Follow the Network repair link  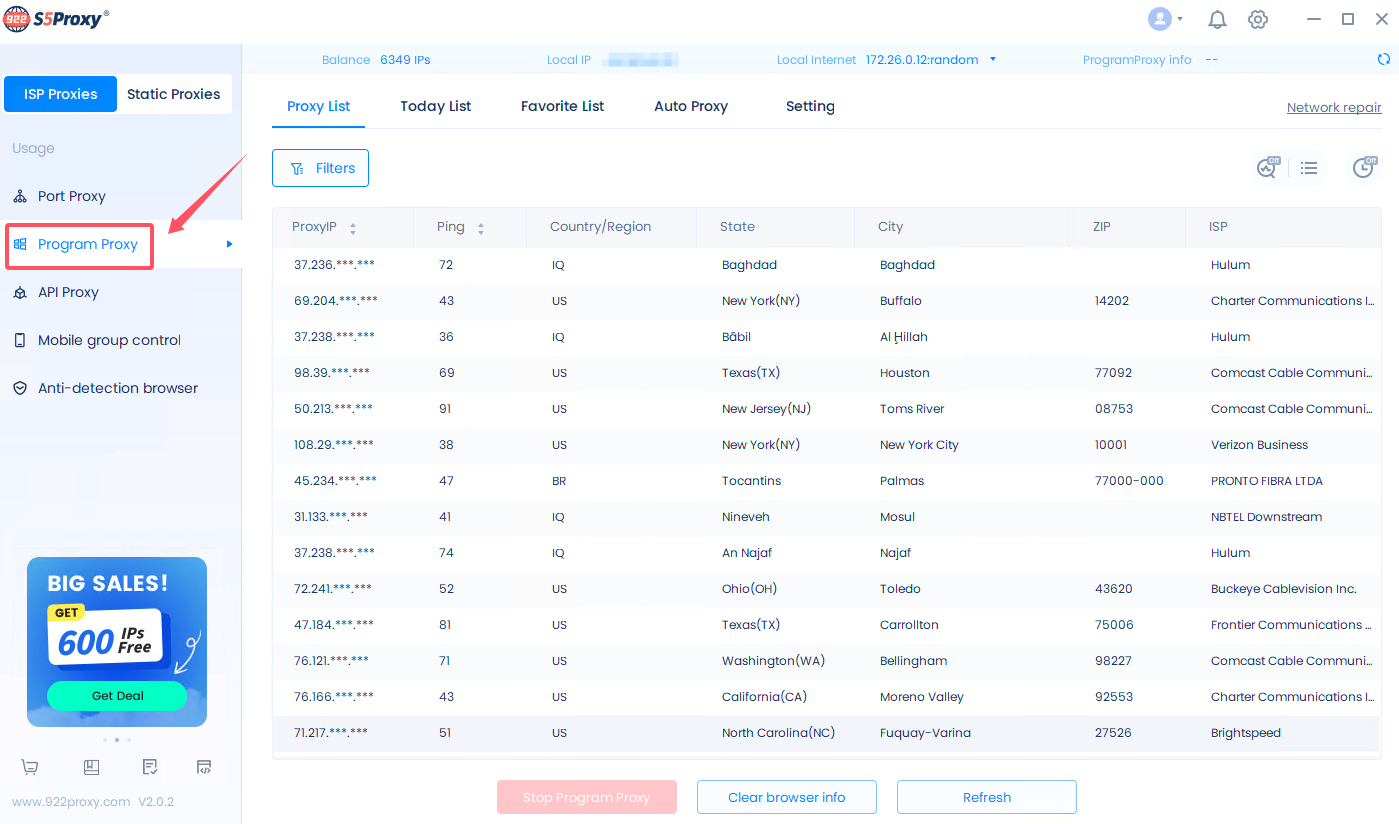click(x=1333, y=107)
